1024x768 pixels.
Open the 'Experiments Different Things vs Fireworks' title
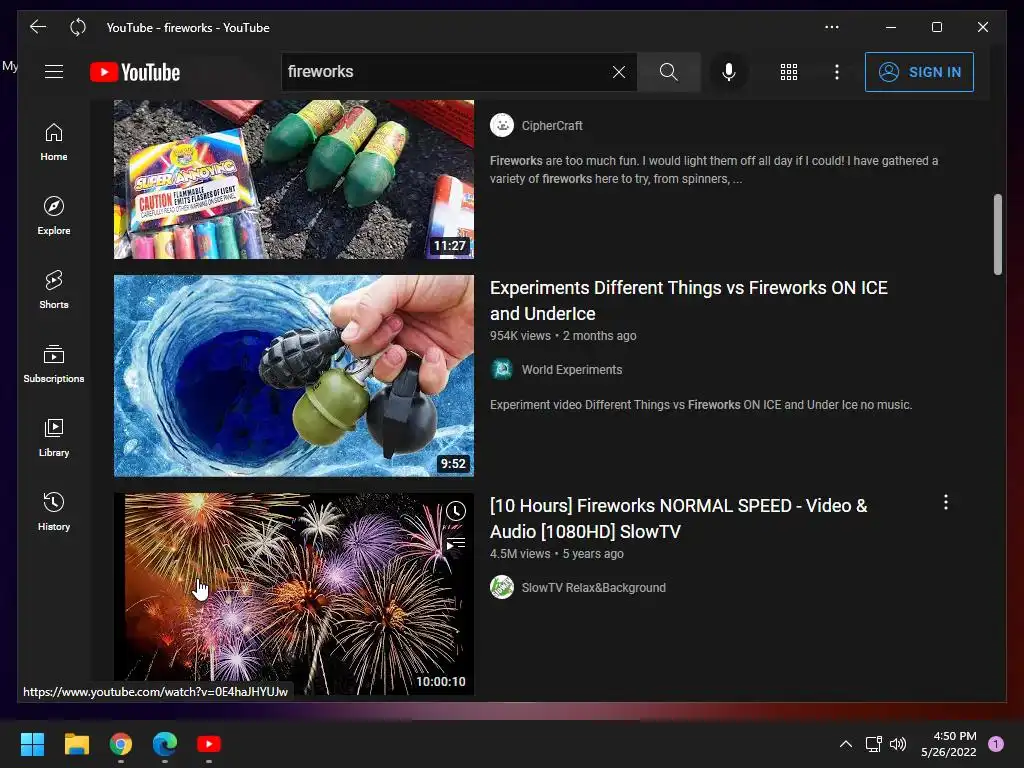tap(688, 300)
